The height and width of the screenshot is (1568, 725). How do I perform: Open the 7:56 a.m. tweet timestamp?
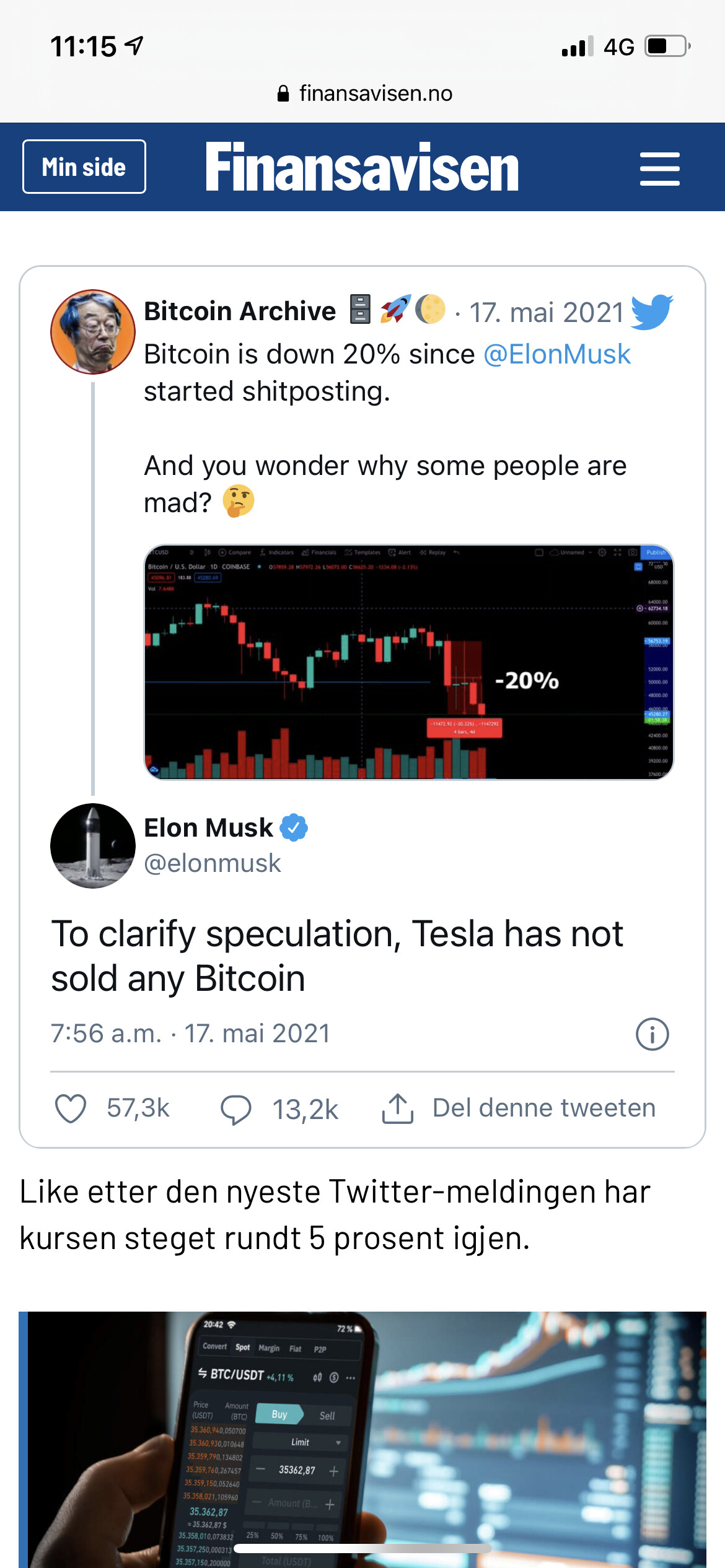[190, 1034]
